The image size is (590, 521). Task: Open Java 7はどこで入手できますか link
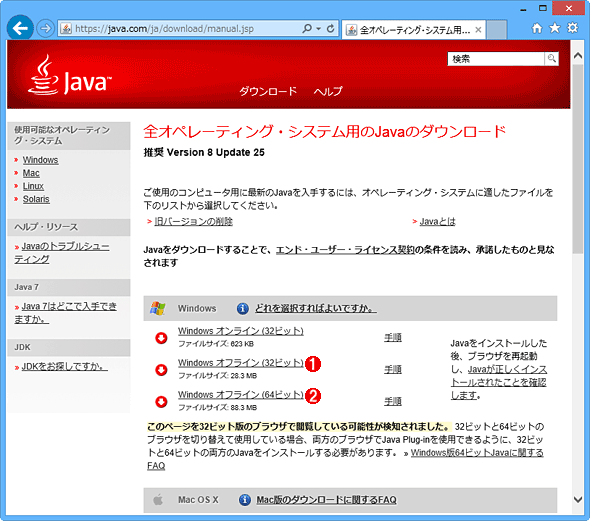pos(65,313)
